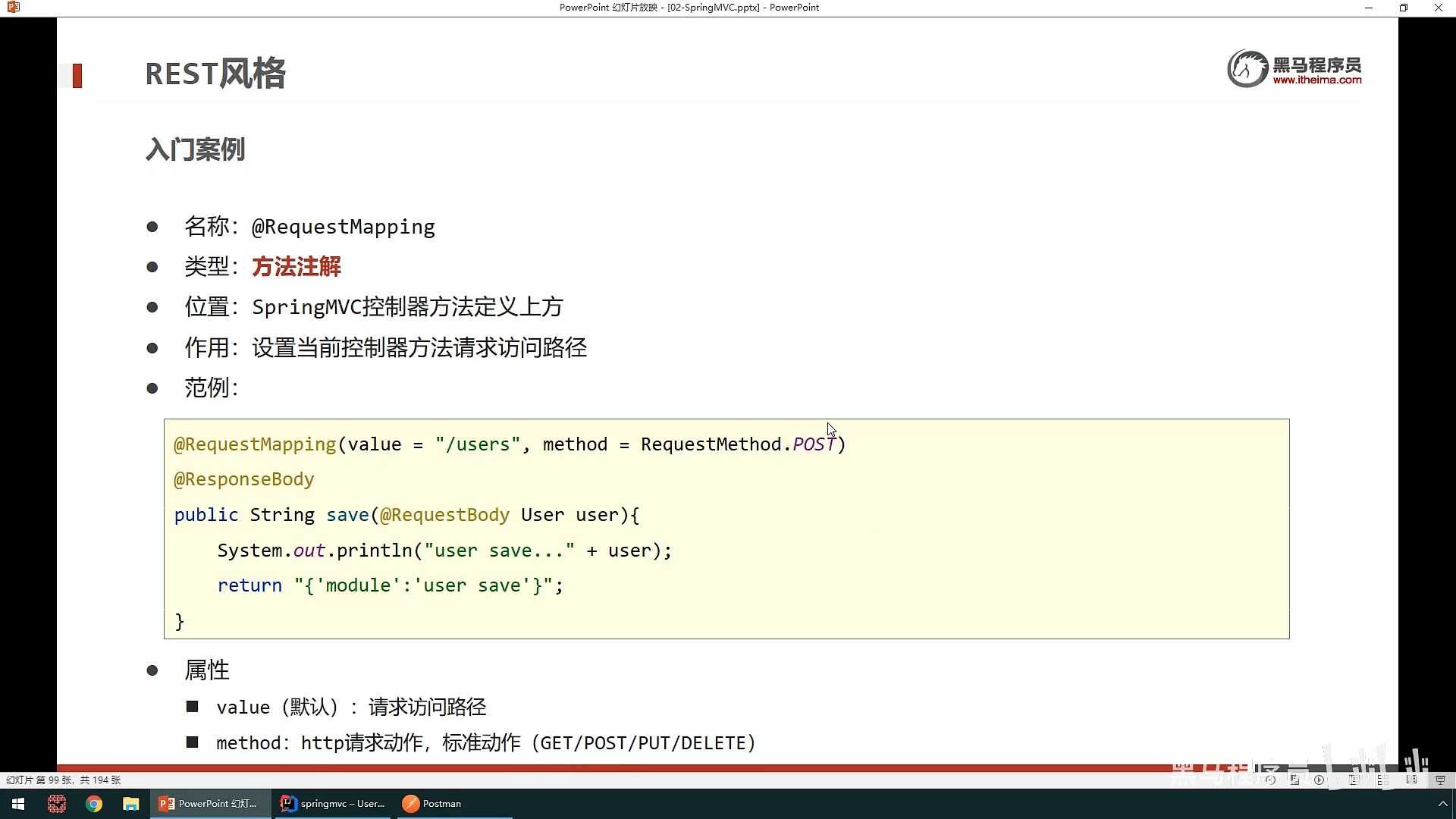This screenshot has width=1456, height=819.
Task: Open Google Chrome from the taskbar
Action: click(94, 804)
